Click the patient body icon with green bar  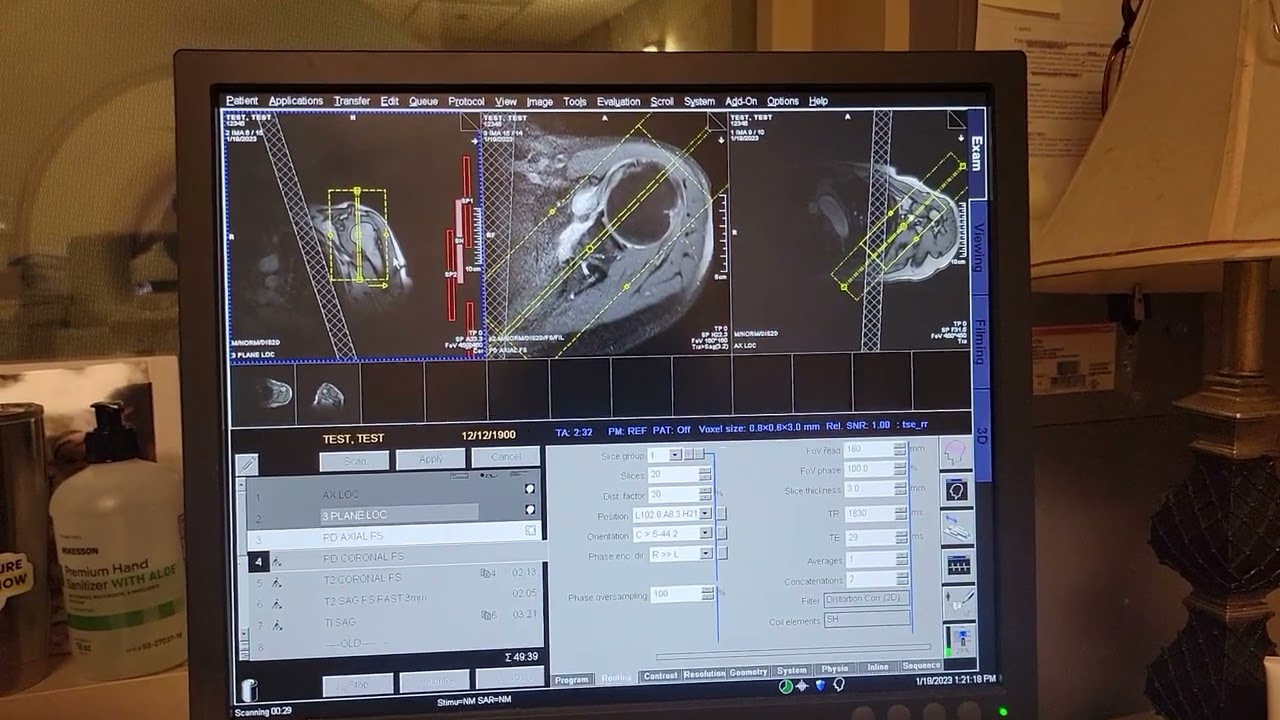pos(958,640)
